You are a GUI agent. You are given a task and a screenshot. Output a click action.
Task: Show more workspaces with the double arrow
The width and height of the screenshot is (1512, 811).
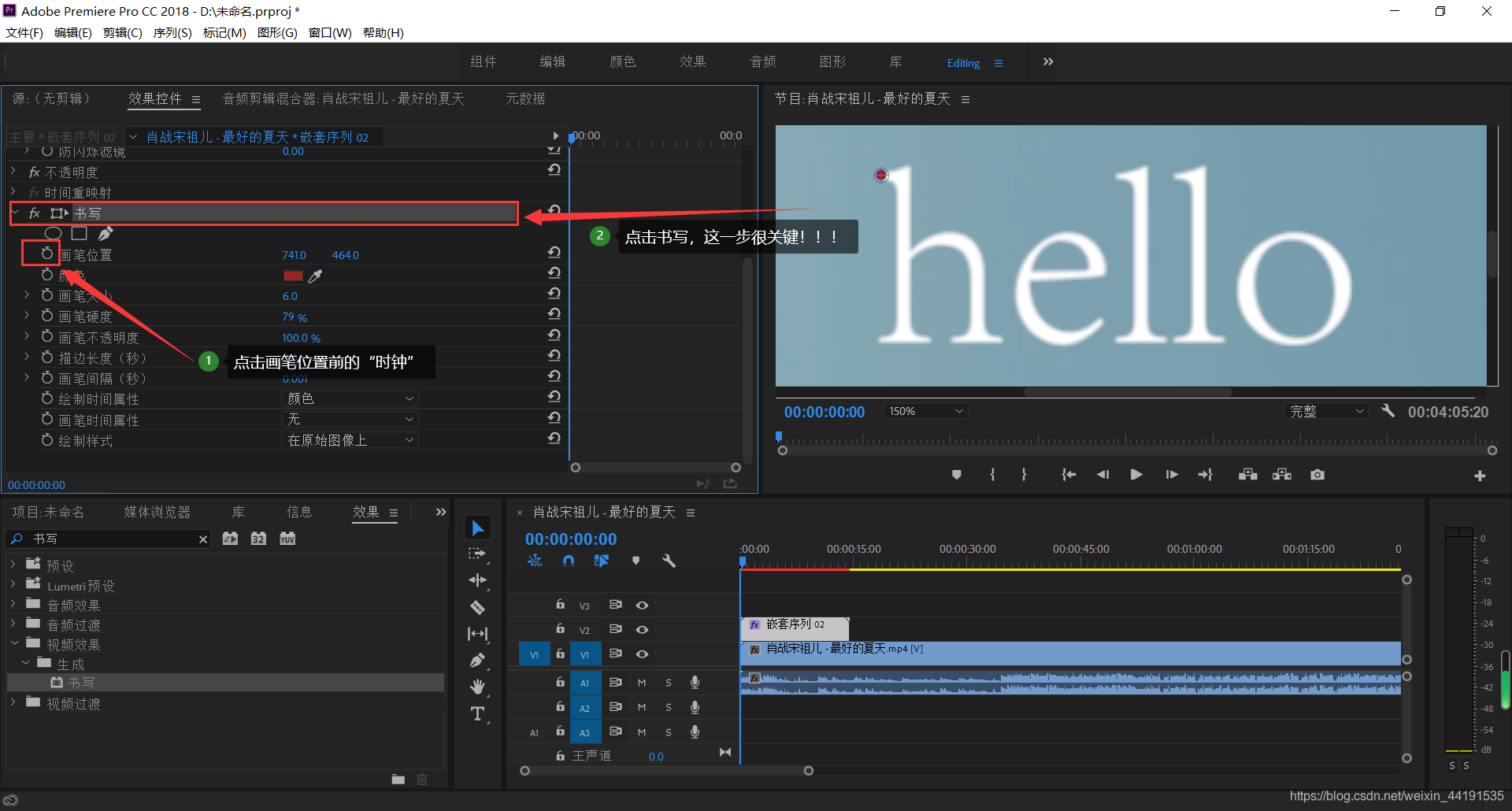coord(1048,61)
